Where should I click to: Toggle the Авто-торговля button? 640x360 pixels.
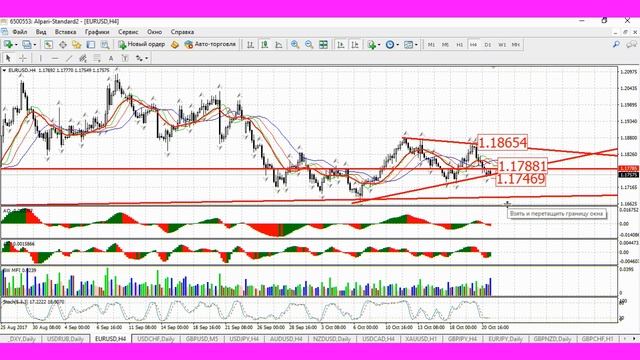click(210, 44)
